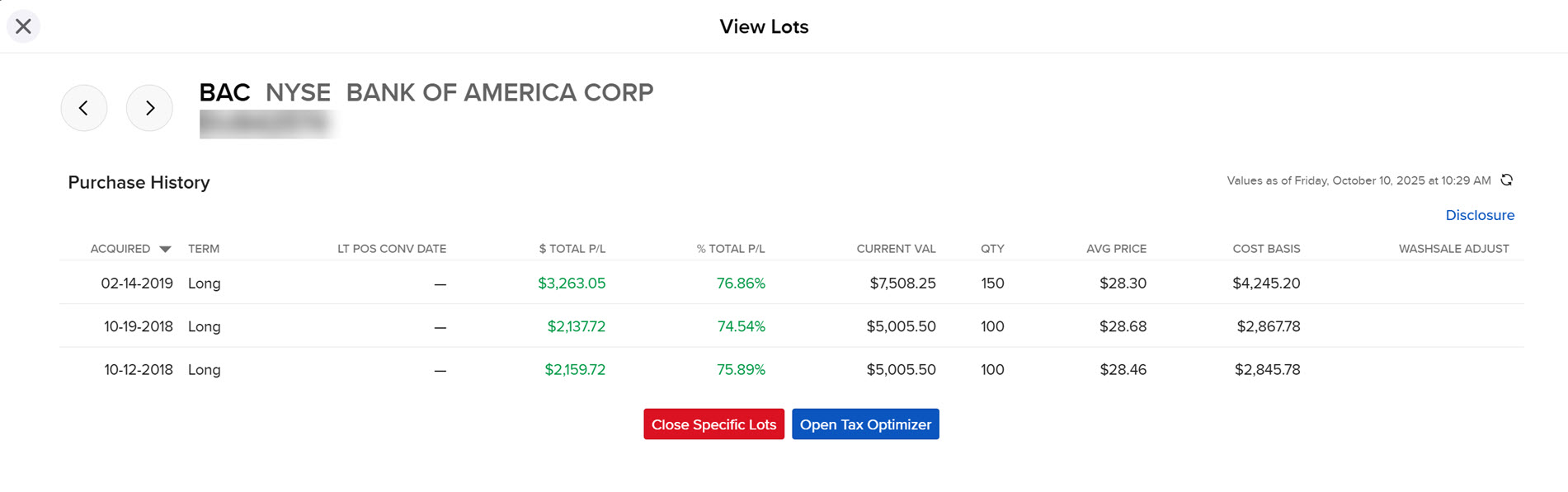Toggle the Acquired column sort arrow

click(165, 249)
